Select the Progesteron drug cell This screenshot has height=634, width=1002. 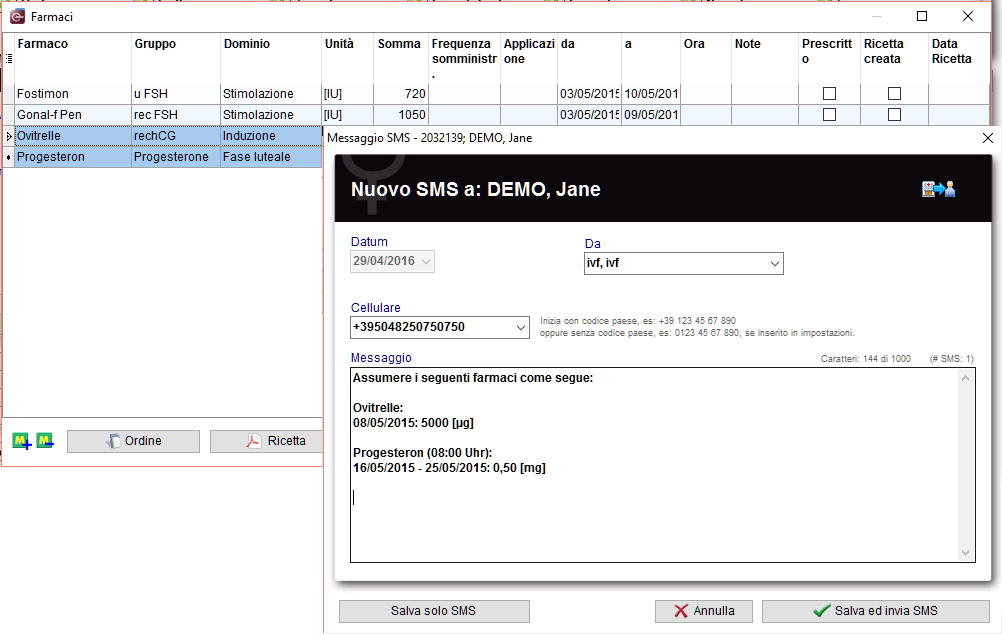click(73, 157)
